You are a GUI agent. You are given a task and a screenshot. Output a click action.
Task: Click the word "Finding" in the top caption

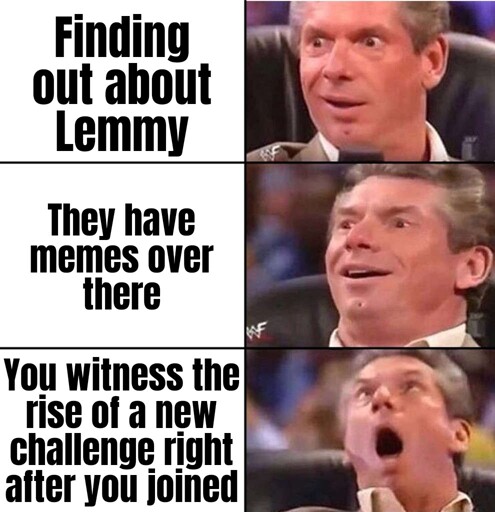pyautogui.click(x=122, y=37)
